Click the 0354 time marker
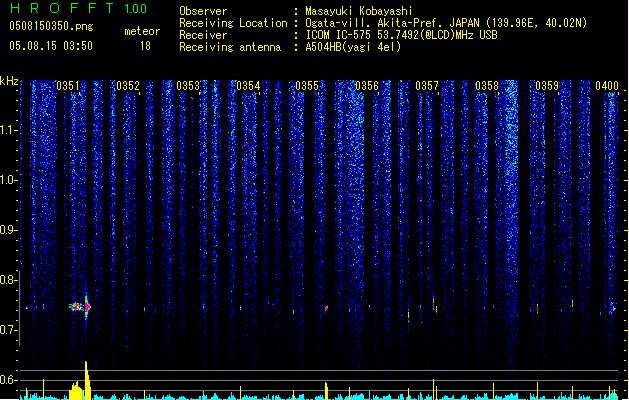The width and height of the screenshot is (629, 400). point(248,86)
